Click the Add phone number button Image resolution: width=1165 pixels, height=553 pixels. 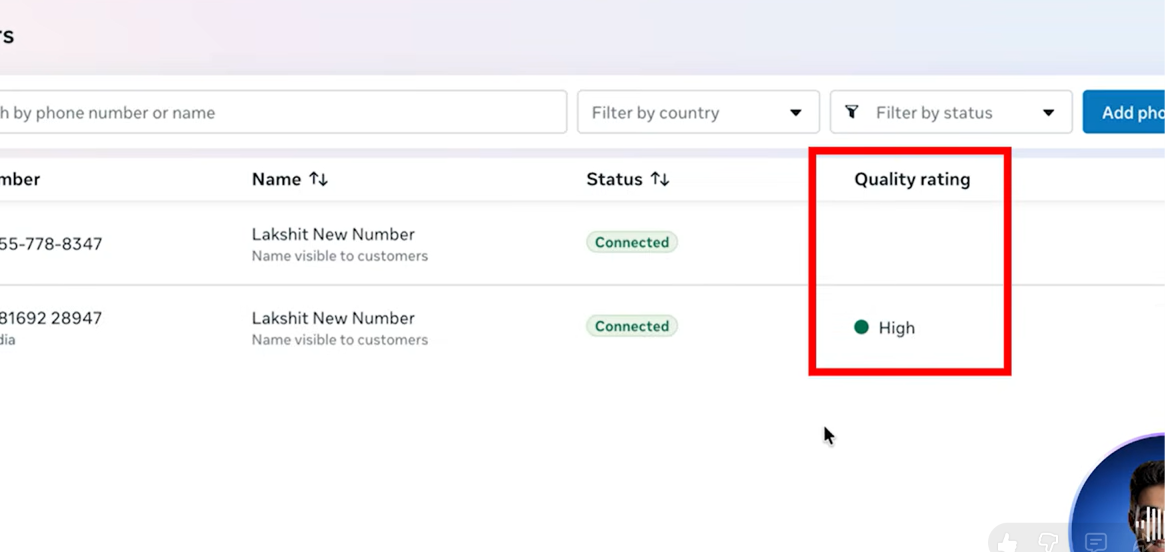(x=1123, y=112)
